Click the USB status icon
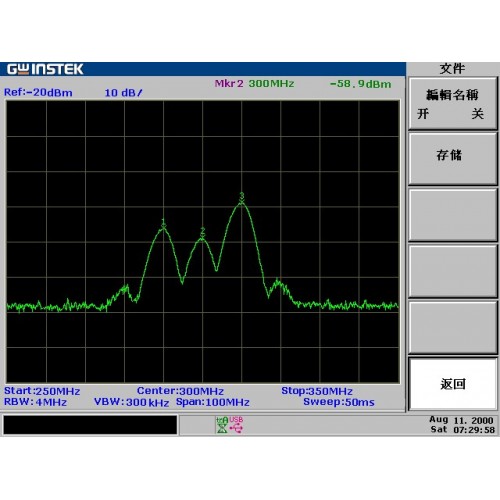The height and width of the screenshot is (500, 500). [x=236, y=425]
